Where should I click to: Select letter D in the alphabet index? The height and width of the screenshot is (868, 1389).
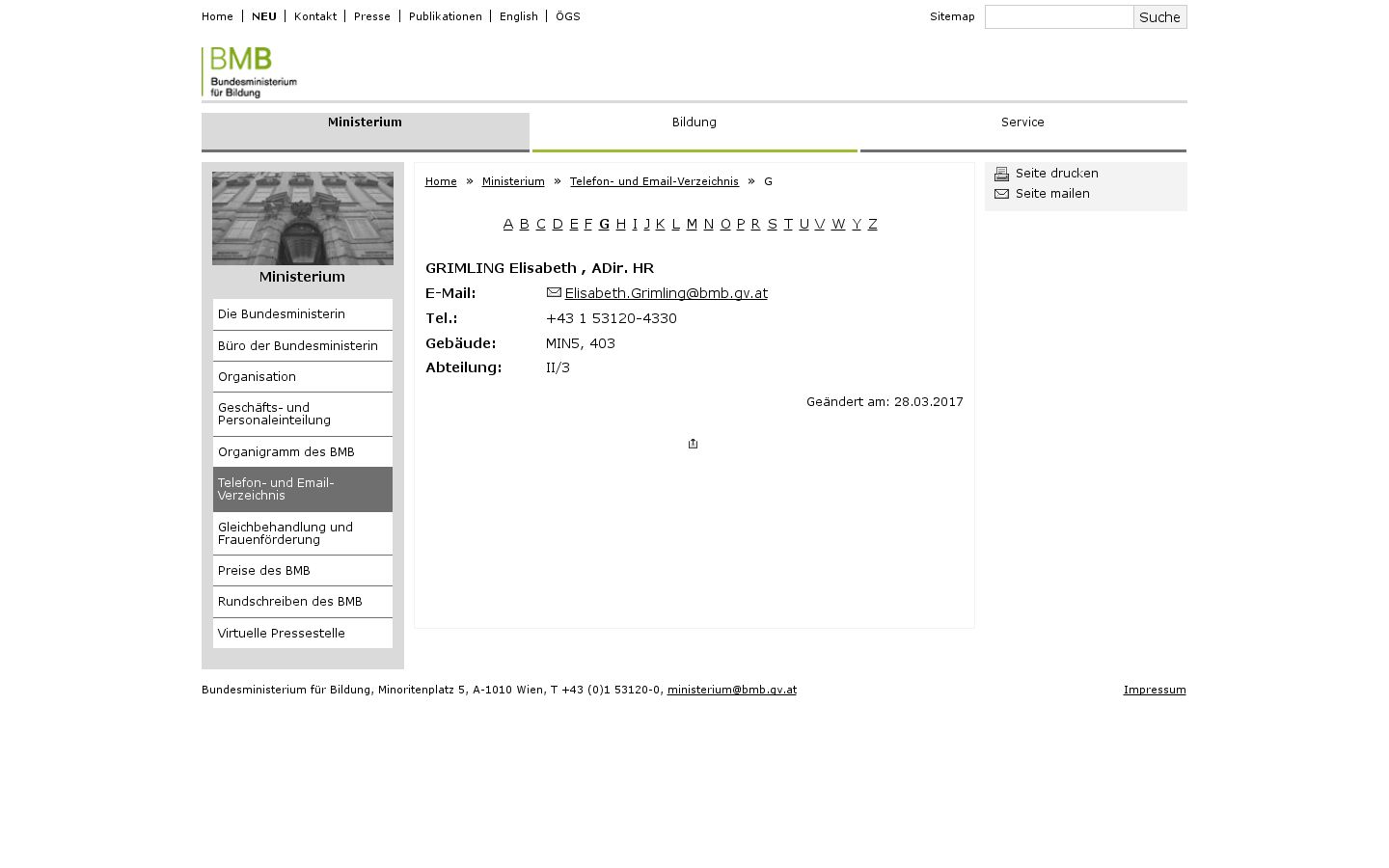click(558, 224)
